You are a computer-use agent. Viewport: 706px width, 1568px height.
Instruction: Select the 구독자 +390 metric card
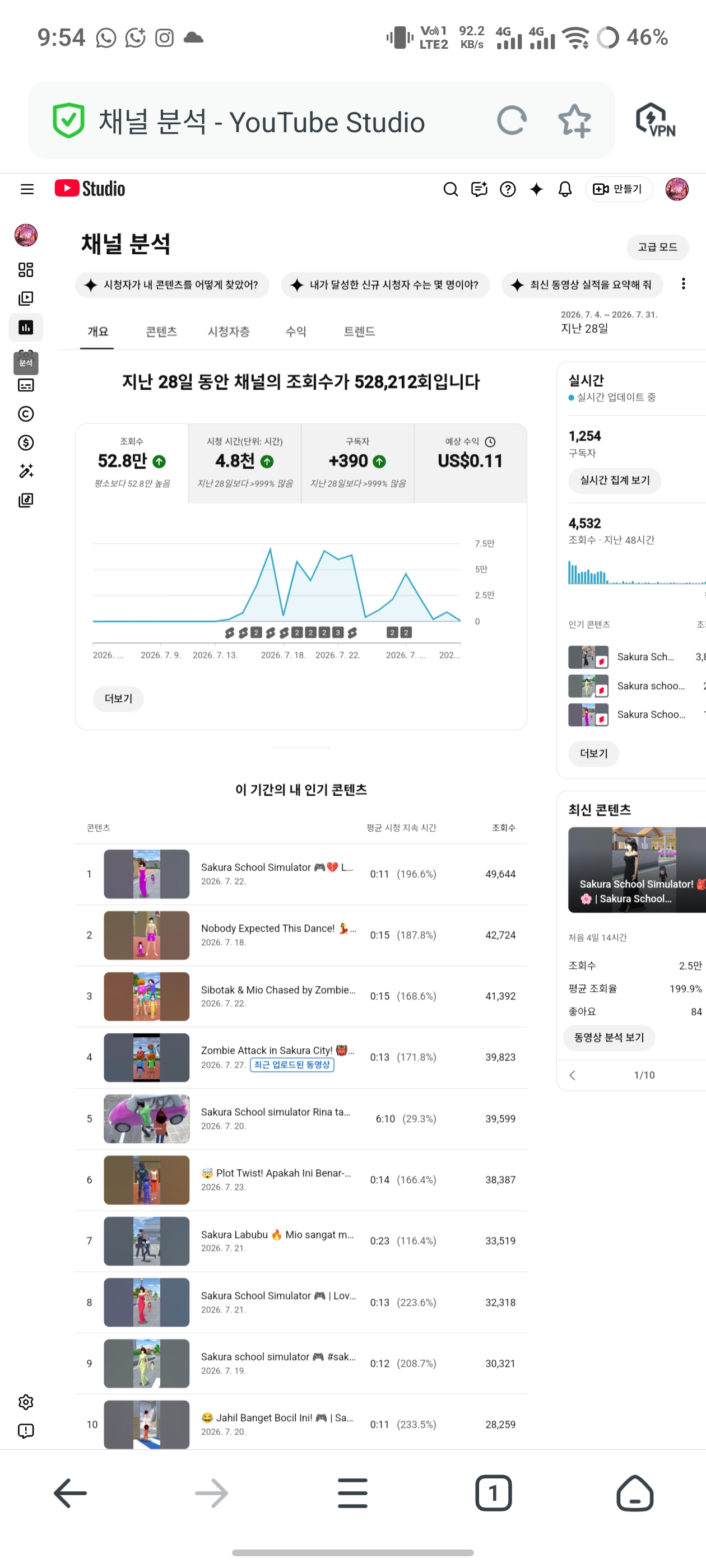coord(357,463)
